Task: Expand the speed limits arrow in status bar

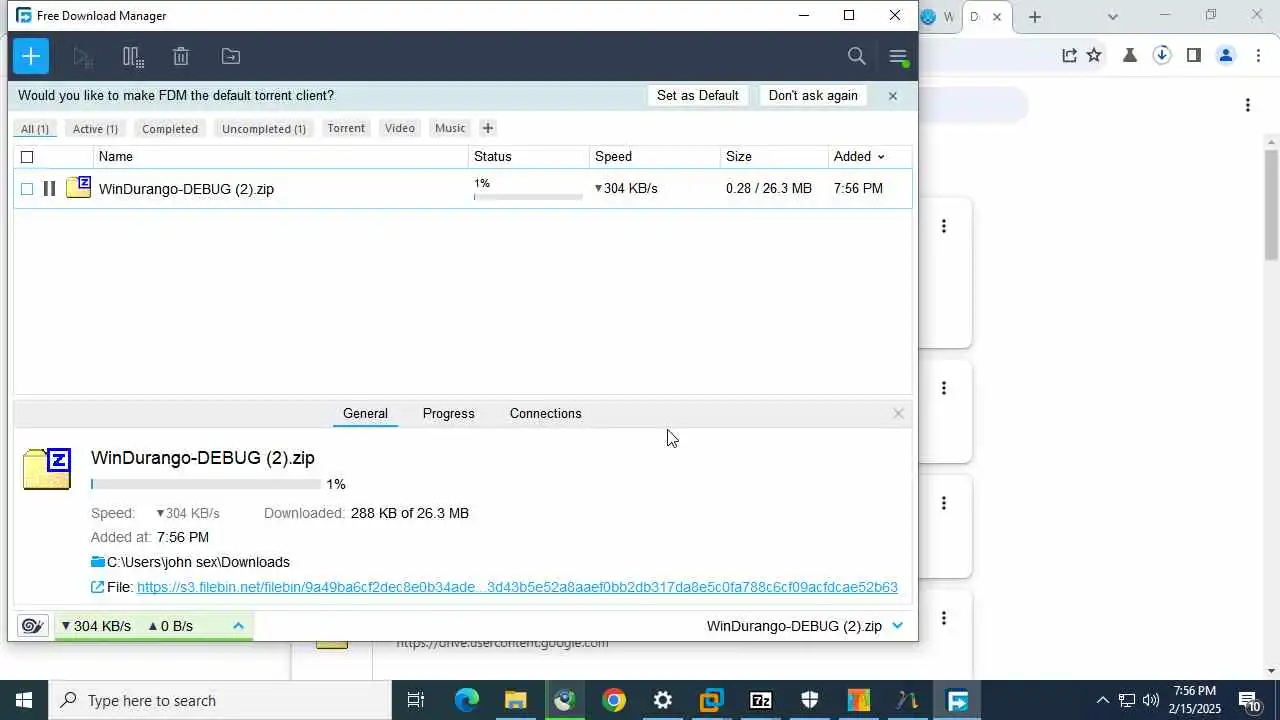Action: point(238,626)
